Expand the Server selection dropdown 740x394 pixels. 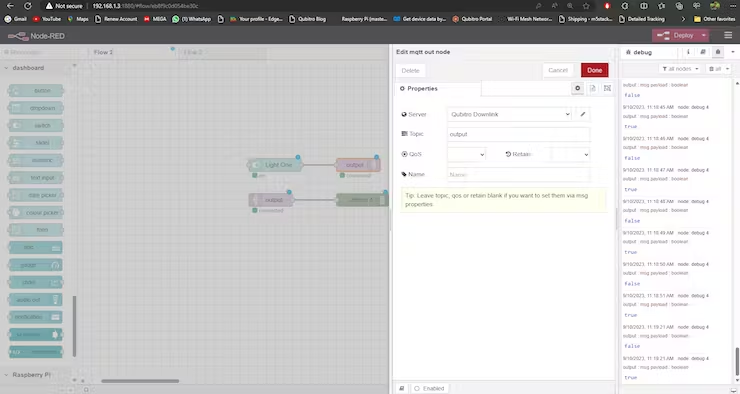[509, 114]
